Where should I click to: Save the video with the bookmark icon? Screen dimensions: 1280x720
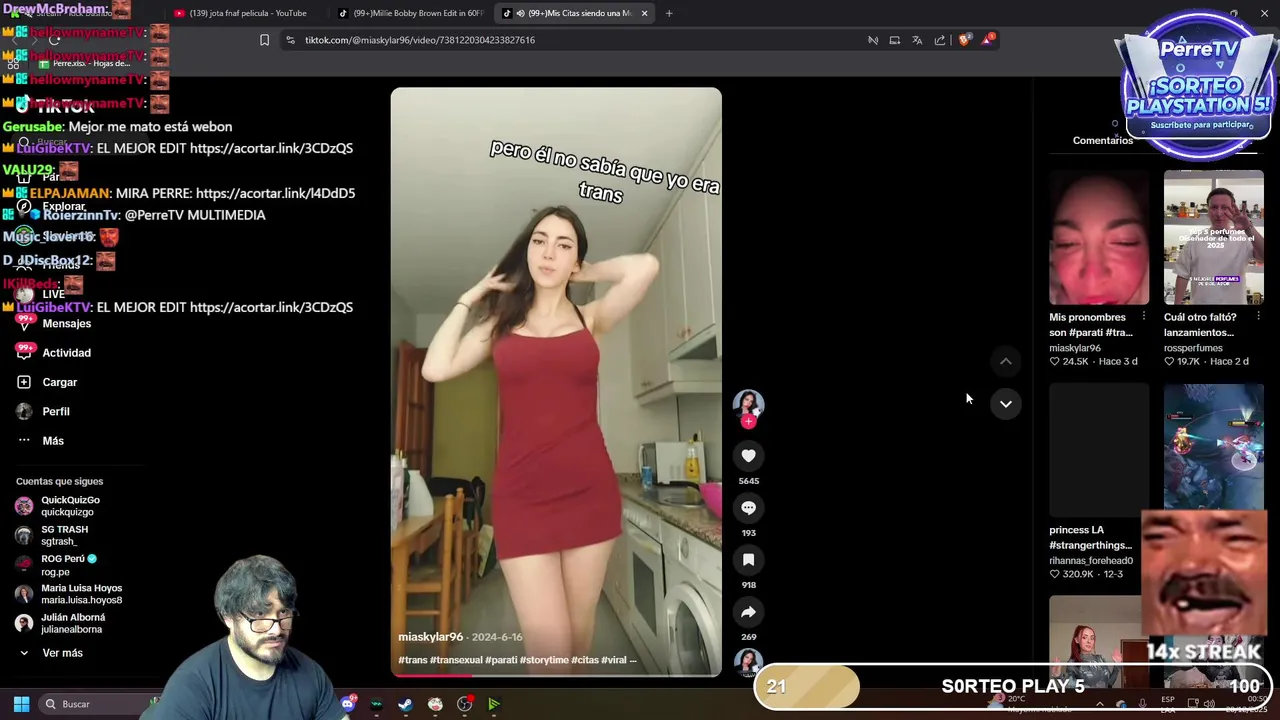[748, 560]
